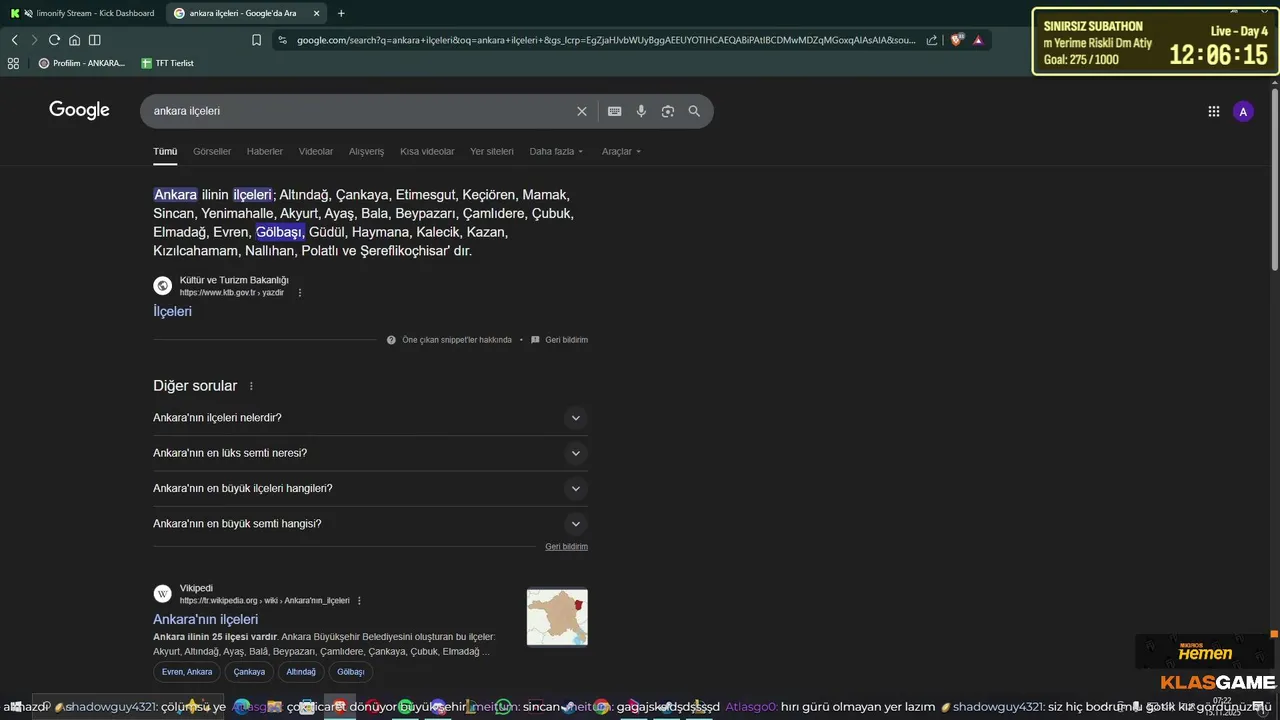
Task: Select the Çankaya chip
Action: point(249,672)
